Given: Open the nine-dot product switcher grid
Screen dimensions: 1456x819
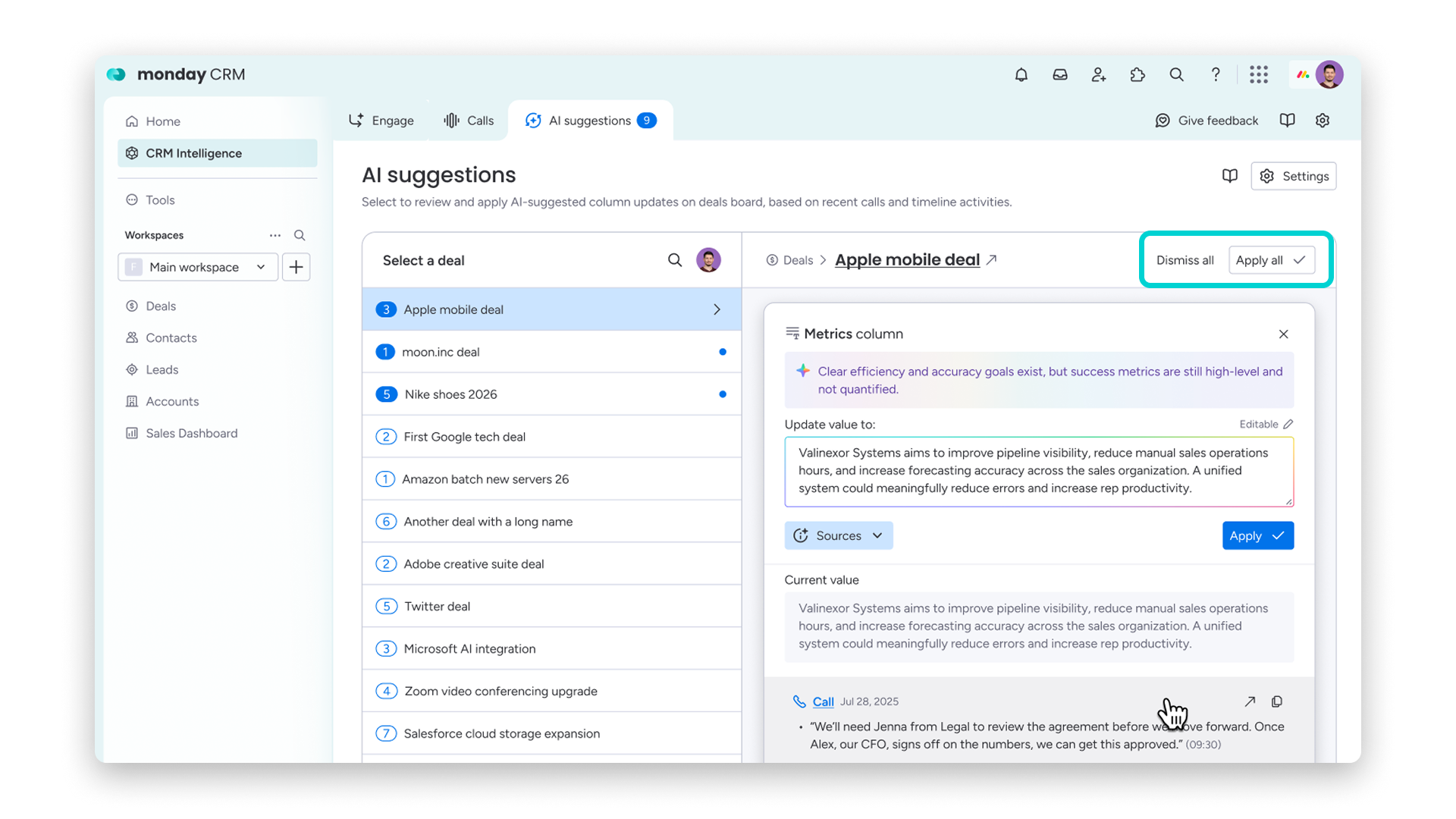Looking at the screenshot, I should point(1259,74).
